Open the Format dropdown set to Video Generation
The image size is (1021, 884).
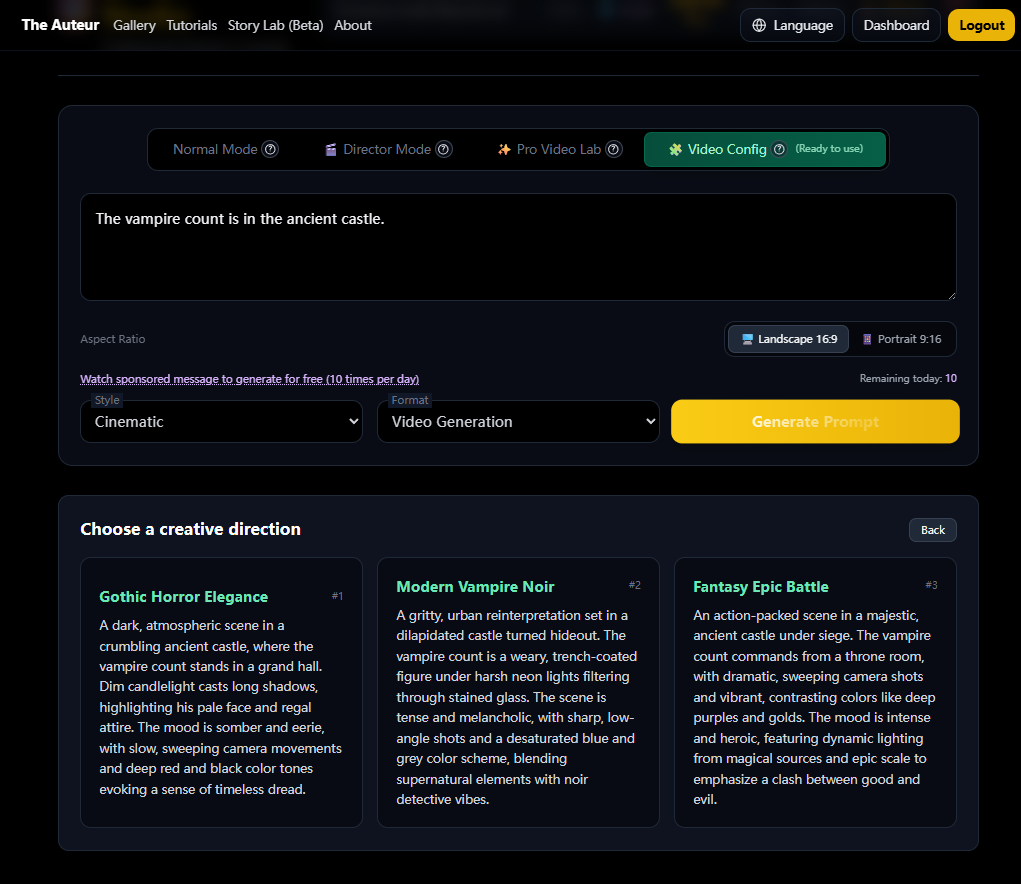(x=518, y=422)
